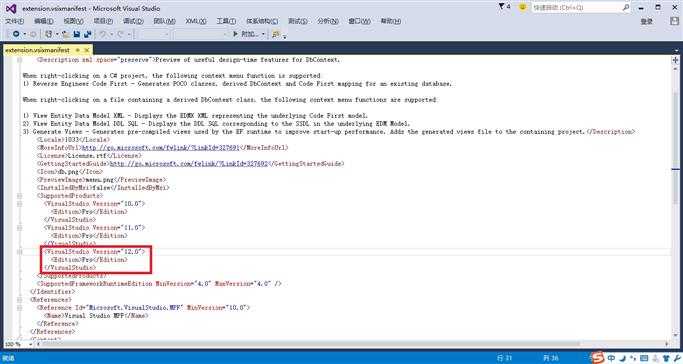Viewport: 683px width, 364px height.
Task: Open the Window (窗口) menu
Action: point(359,21)
